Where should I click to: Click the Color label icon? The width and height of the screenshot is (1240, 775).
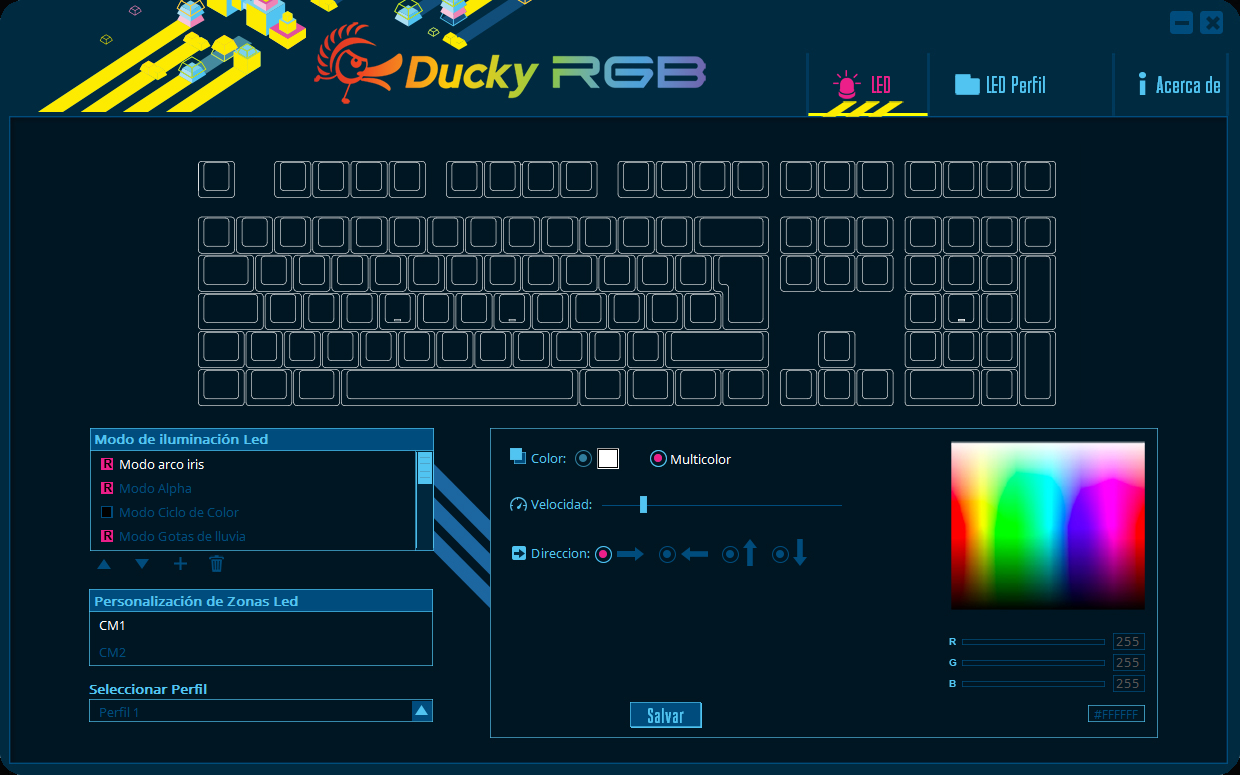click(x=517, y=456)
